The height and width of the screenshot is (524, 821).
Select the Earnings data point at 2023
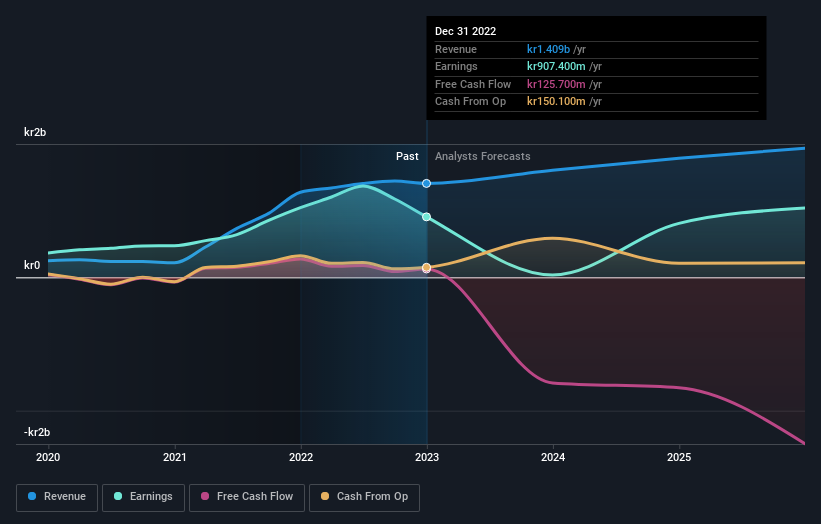tap(427, 217)
